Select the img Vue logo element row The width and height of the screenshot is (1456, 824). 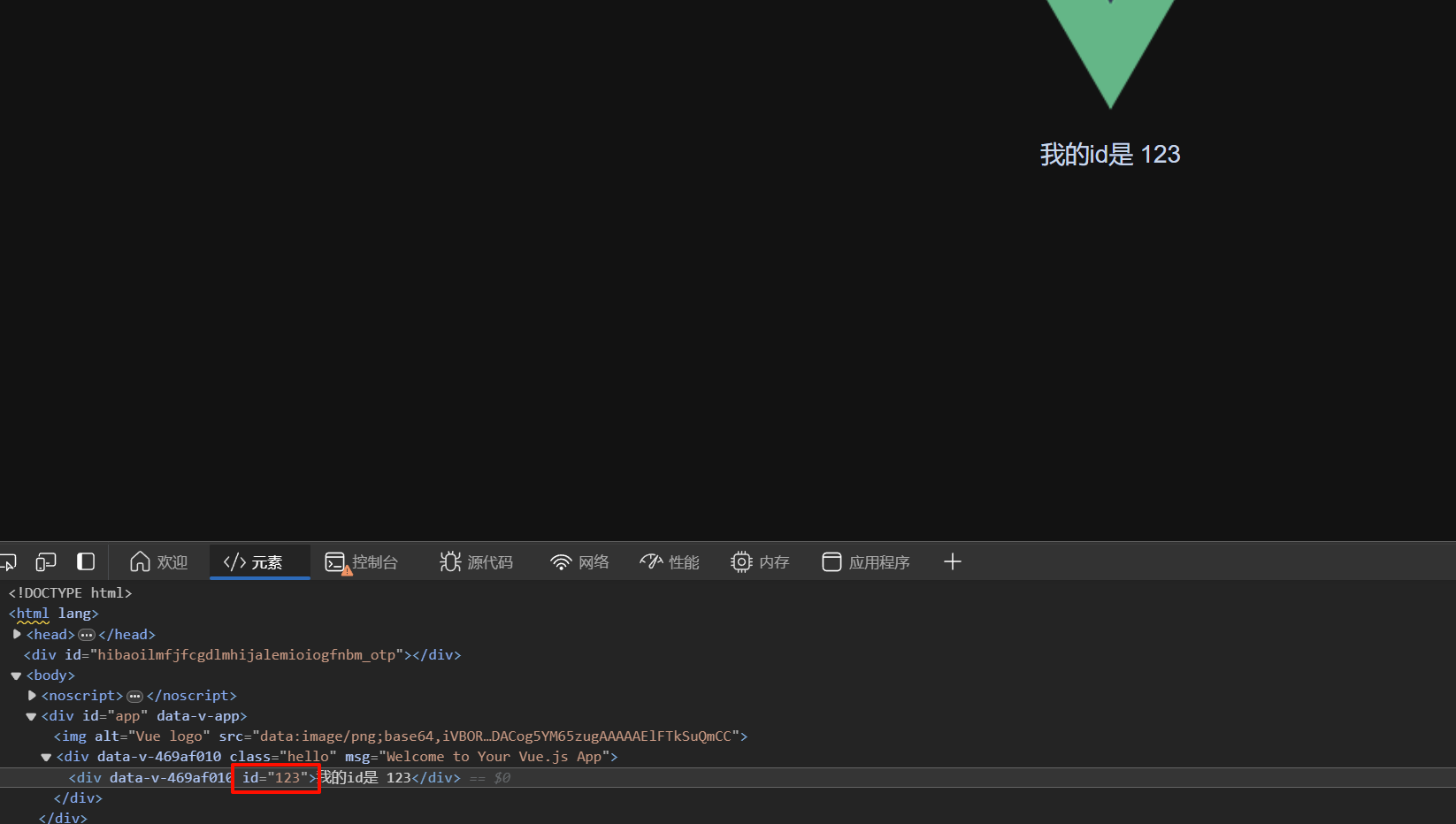pos(400,736)
